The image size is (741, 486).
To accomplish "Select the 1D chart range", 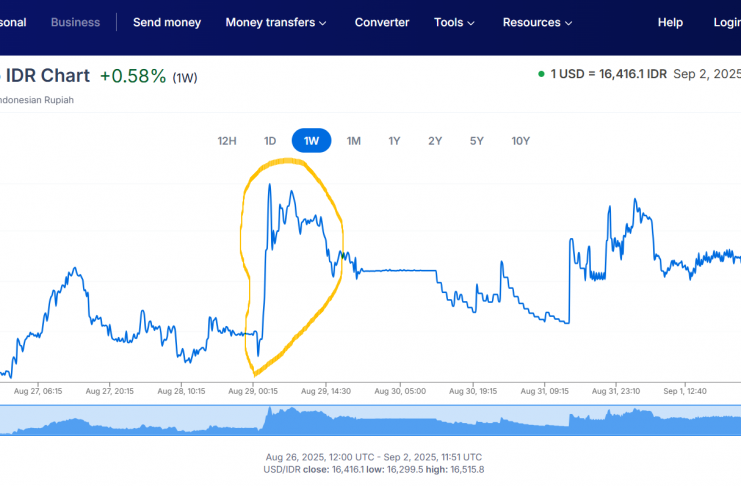I will (270, 141).
